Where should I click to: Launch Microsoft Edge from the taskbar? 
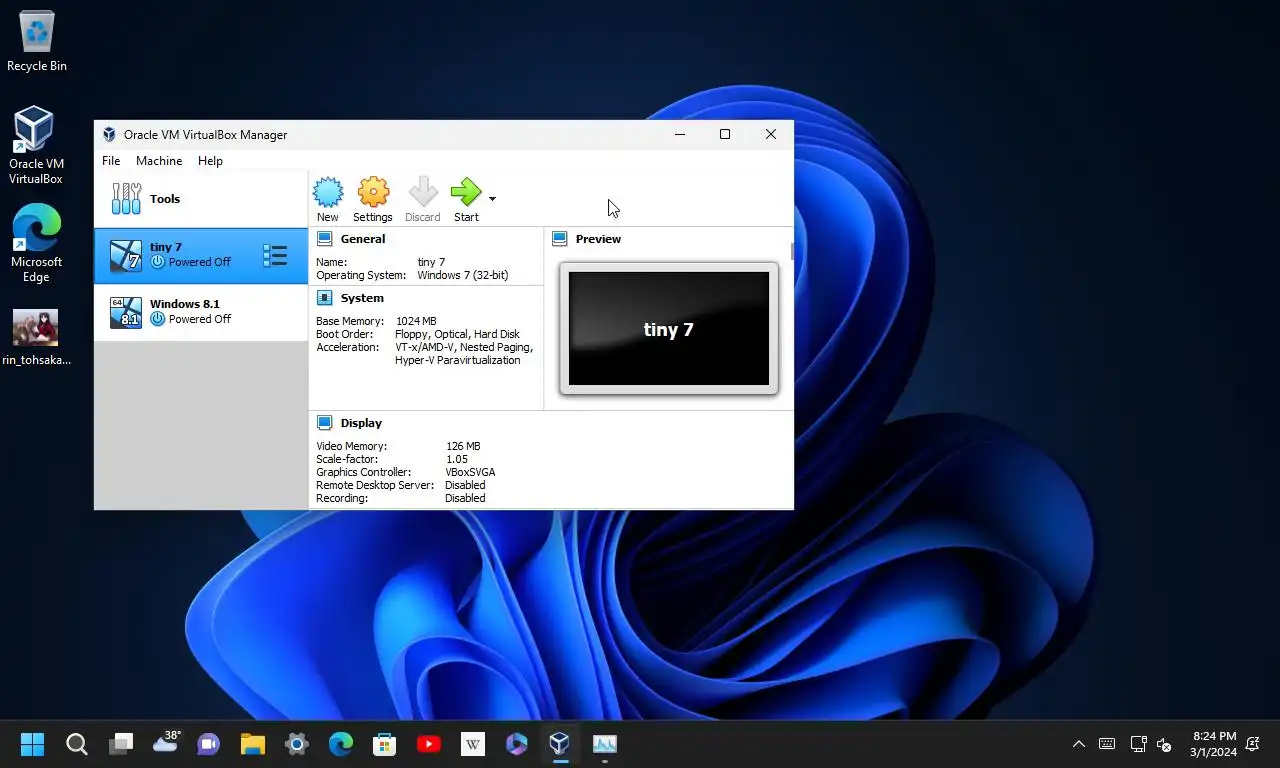coord(341,744)
